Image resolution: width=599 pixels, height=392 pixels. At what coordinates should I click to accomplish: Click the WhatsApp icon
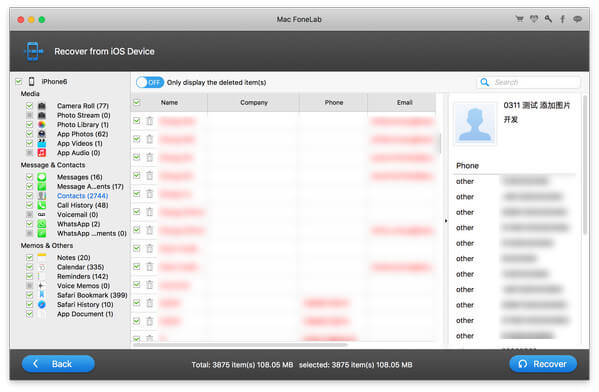coord(42,224)
